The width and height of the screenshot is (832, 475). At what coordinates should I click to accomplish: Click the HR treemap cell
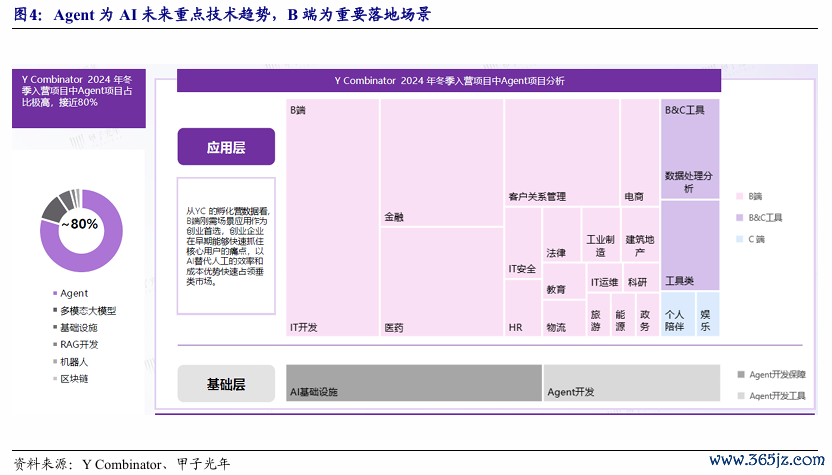click(523, 308)
